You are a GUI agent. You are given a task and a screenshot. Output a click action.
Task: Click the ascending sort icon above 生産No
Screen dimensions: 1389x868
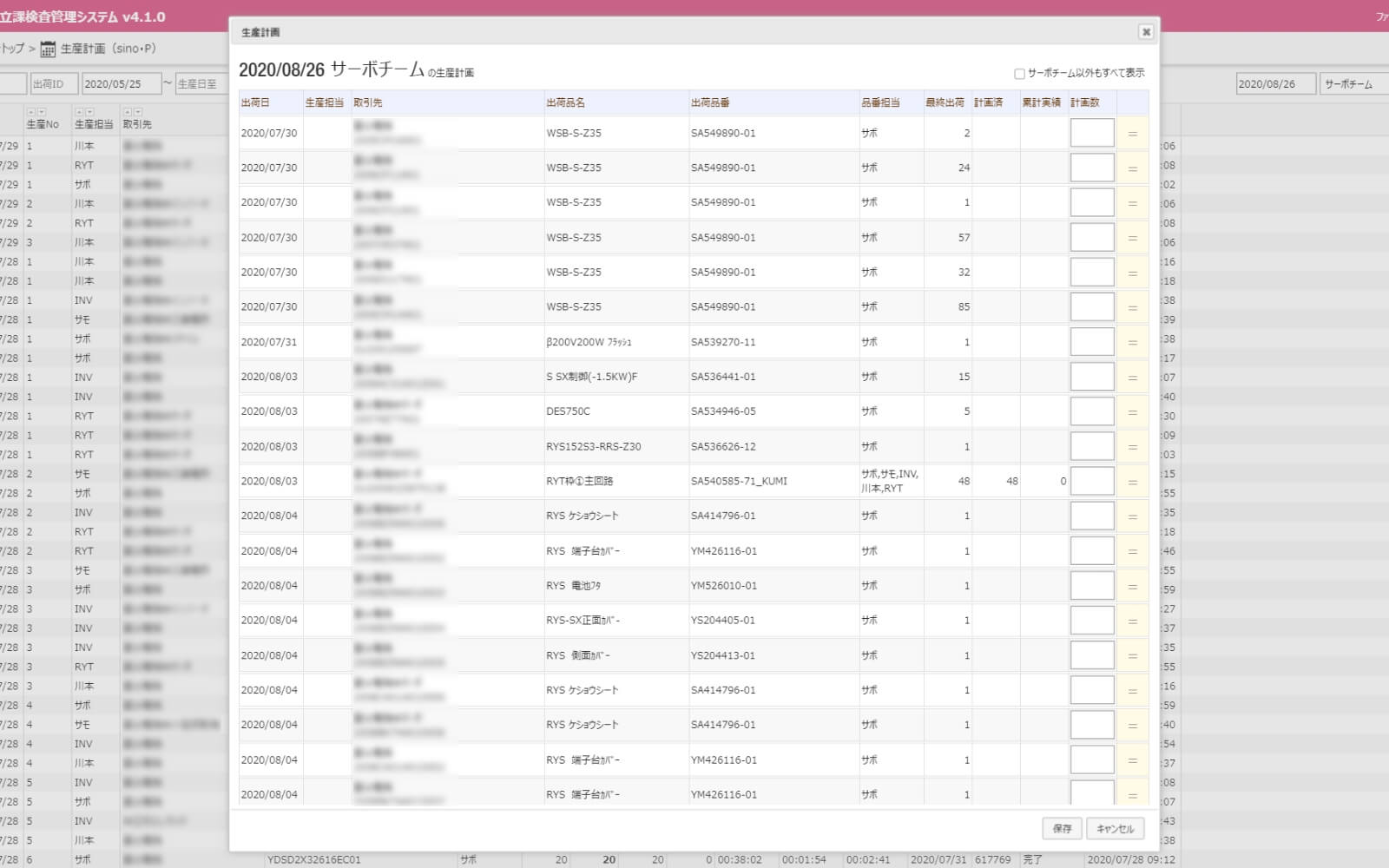(x=31, y=112)
